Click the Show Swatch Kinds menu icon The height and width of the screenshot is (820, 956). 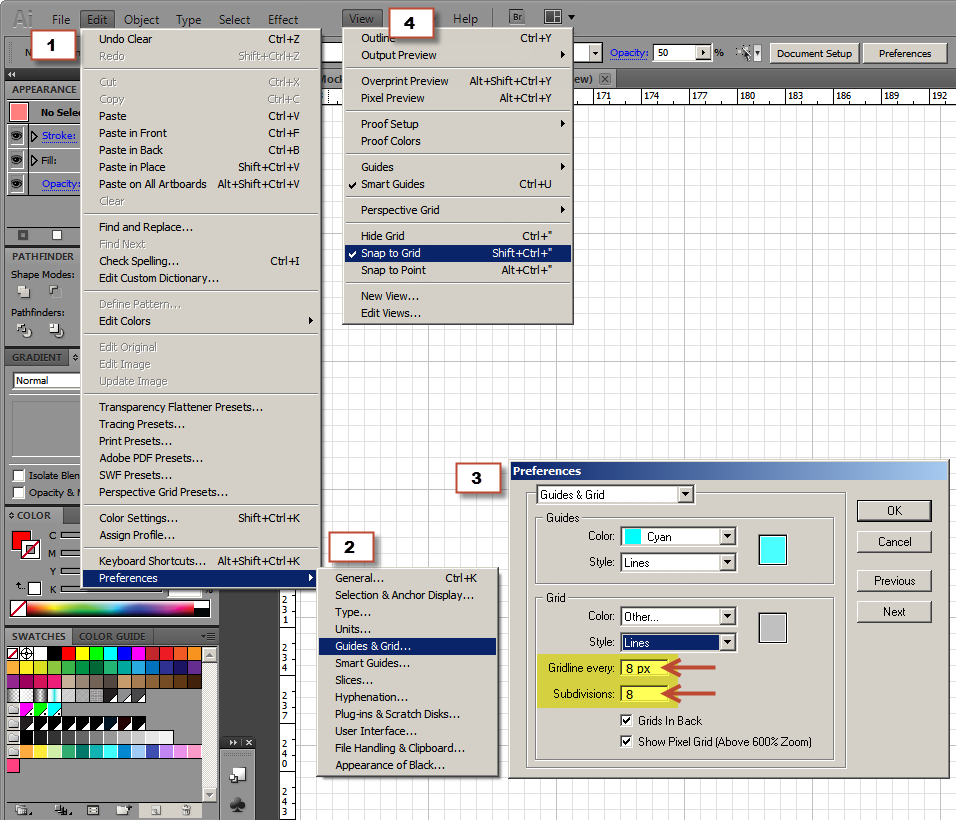pyautogui.click(x=62, y=810)
